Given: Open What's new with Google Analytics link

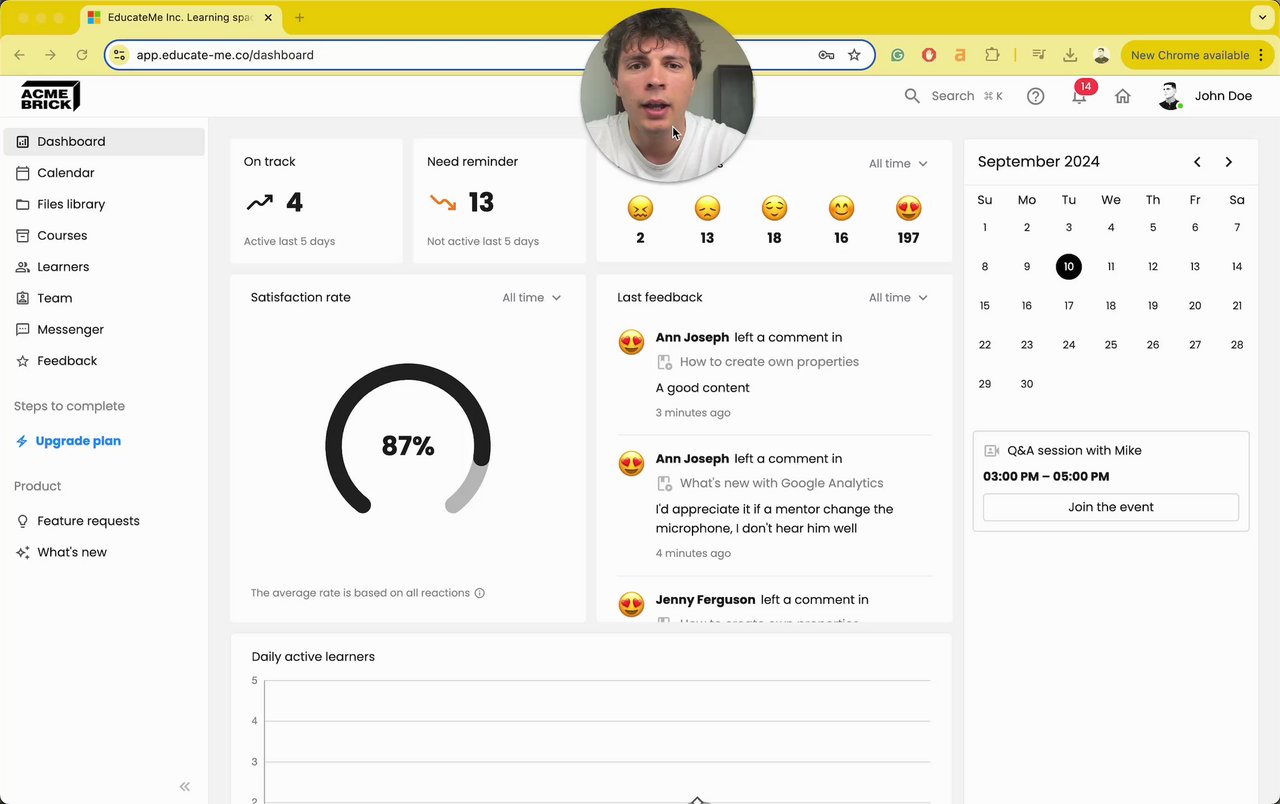Looking at the screenshot, I should pyautogui.click(x=781, y=483).
